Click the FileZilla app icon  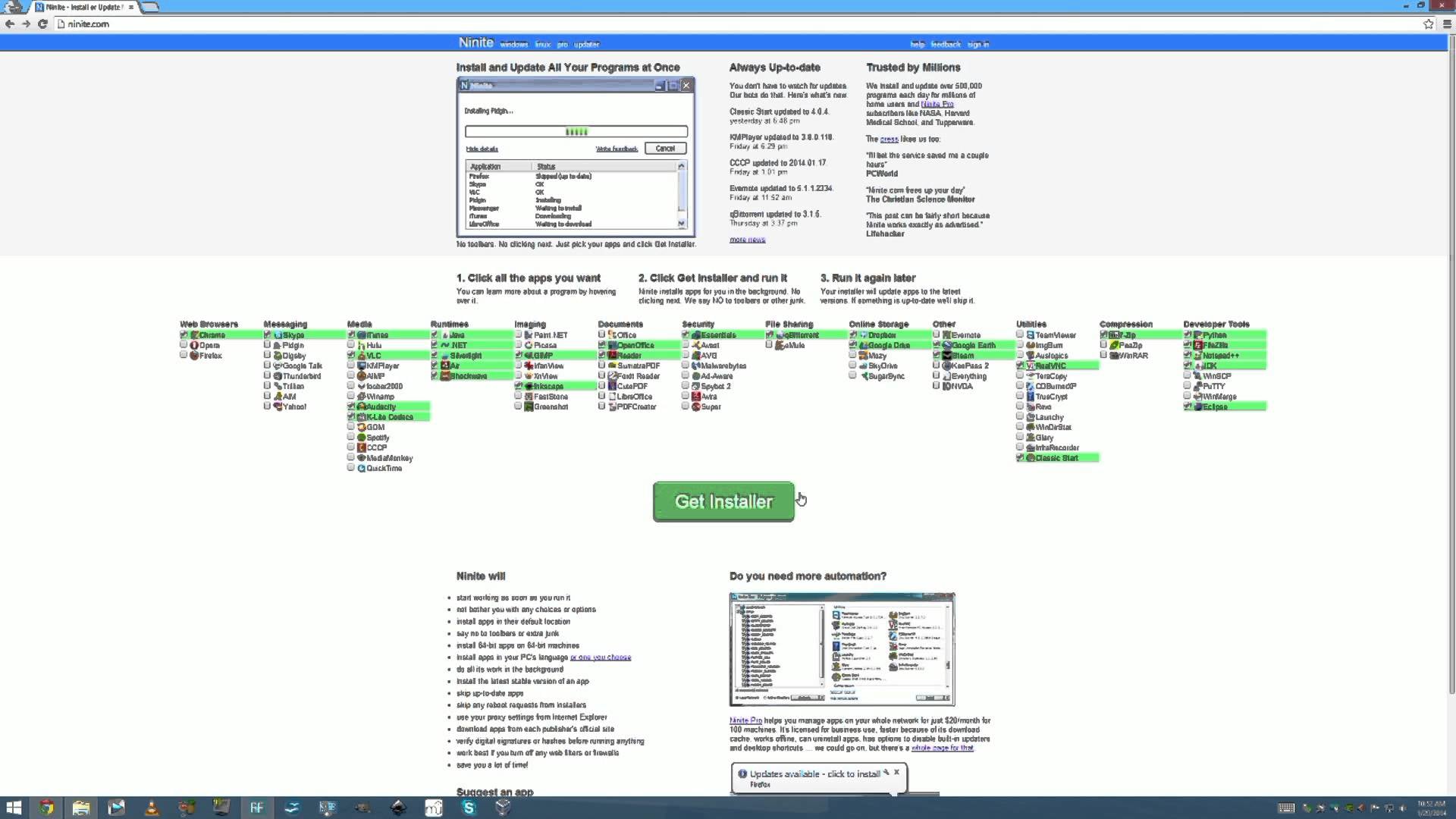point(1197,345)
